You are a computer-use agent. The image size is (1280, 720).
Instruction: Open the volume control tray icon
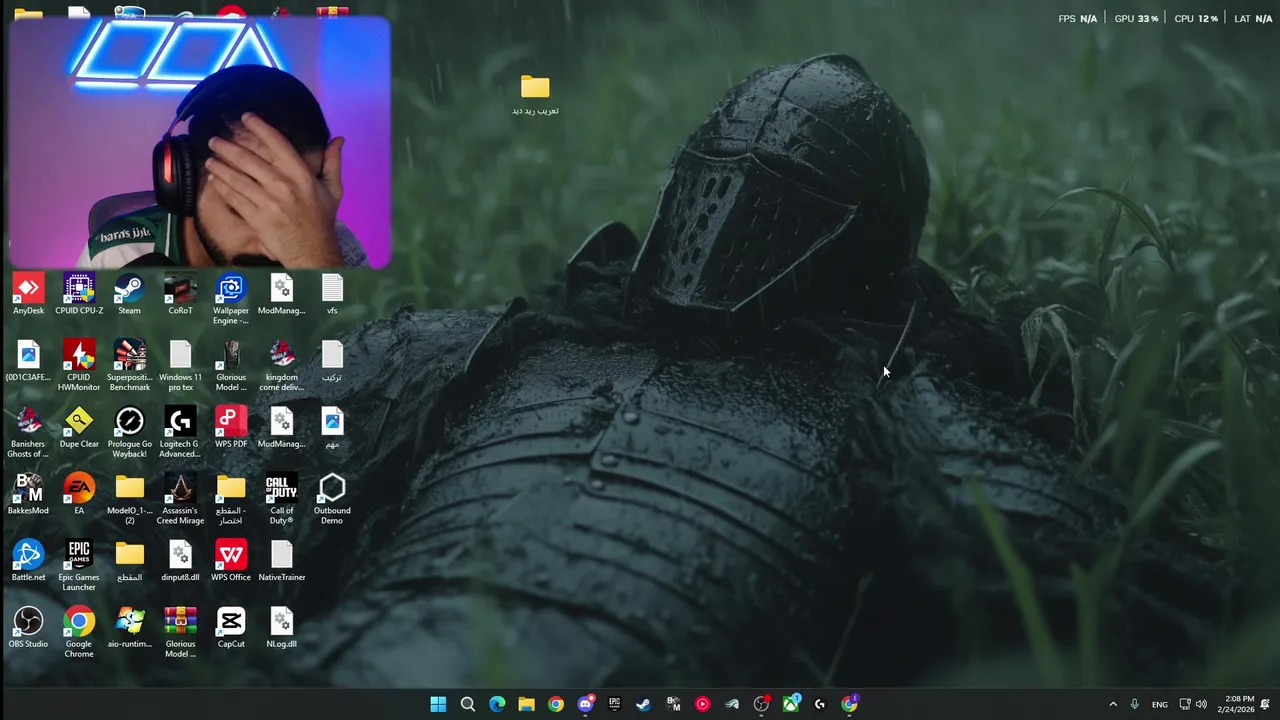[x=1201, y=704]
